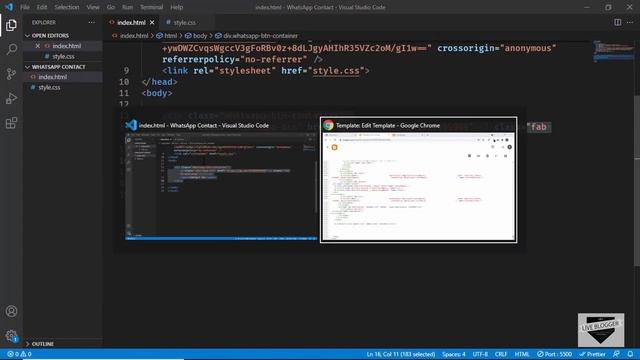Open the Go menu

(111, 7)
